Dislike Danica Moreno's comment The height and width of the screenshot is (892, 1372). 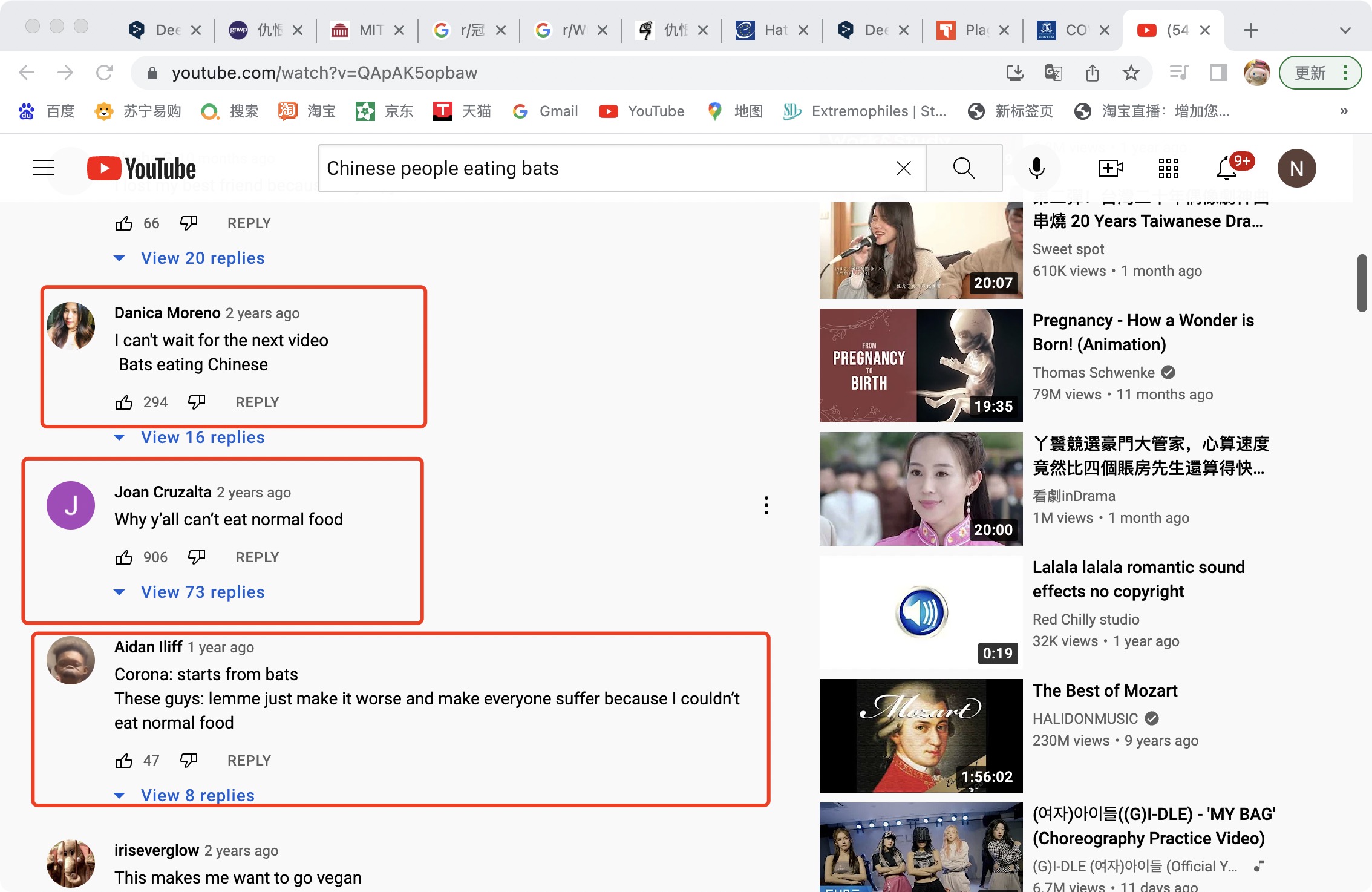(x=197, y=402)
